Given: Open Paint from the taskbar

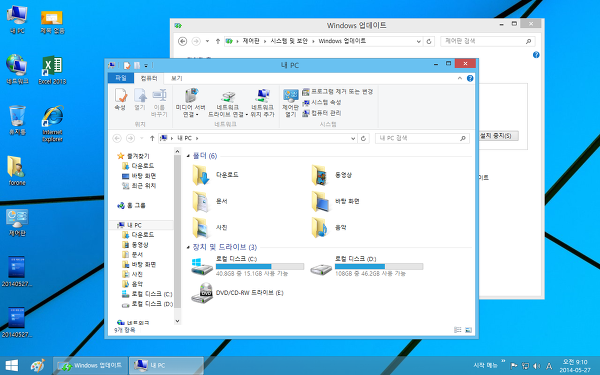Looking at the screenshot, I should (x=38, y=365).
